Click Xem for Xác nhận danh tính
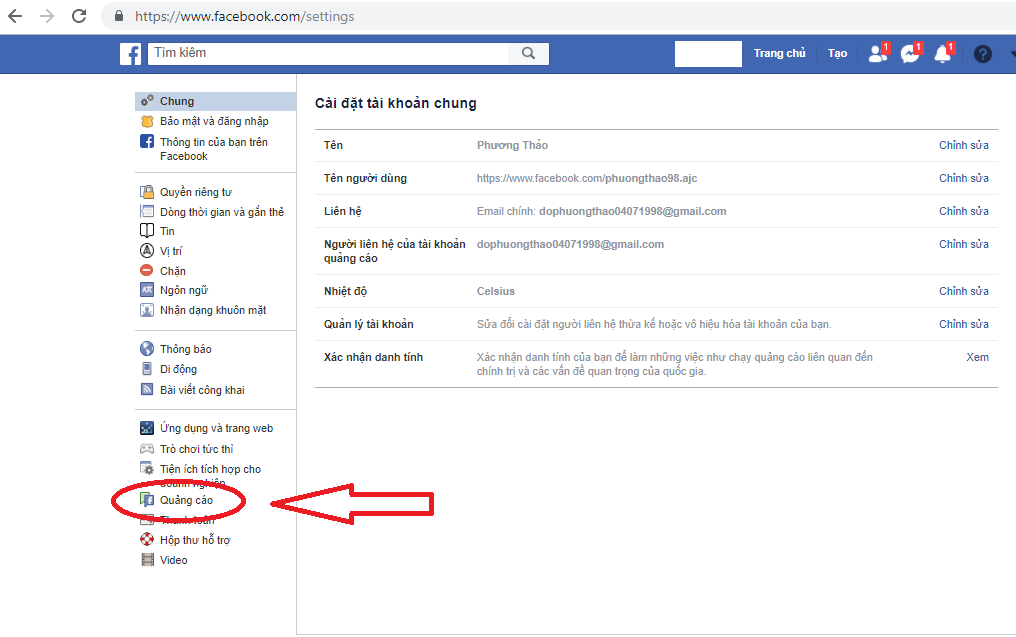Image resolution: width=1016 pixels, height=637 pixels. tap(977, 357)
